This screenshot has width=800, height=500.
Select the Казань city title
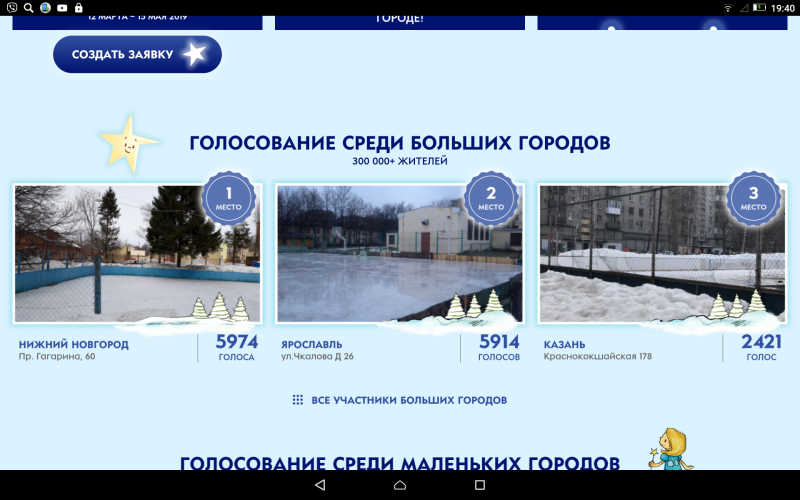click(x=564, y=344)
